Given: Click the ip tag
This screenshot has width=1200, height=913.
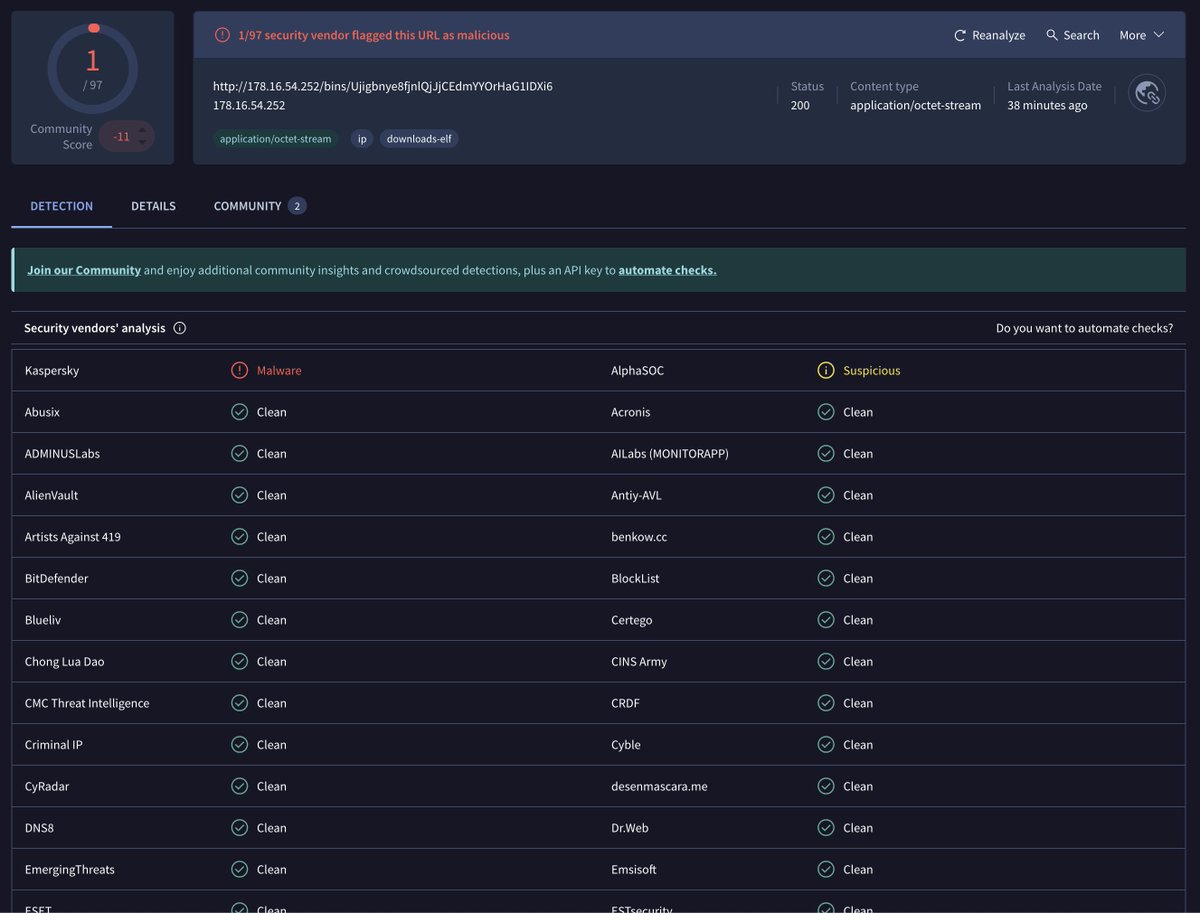Looking at the screenshot, I should [x=361, y=139].
